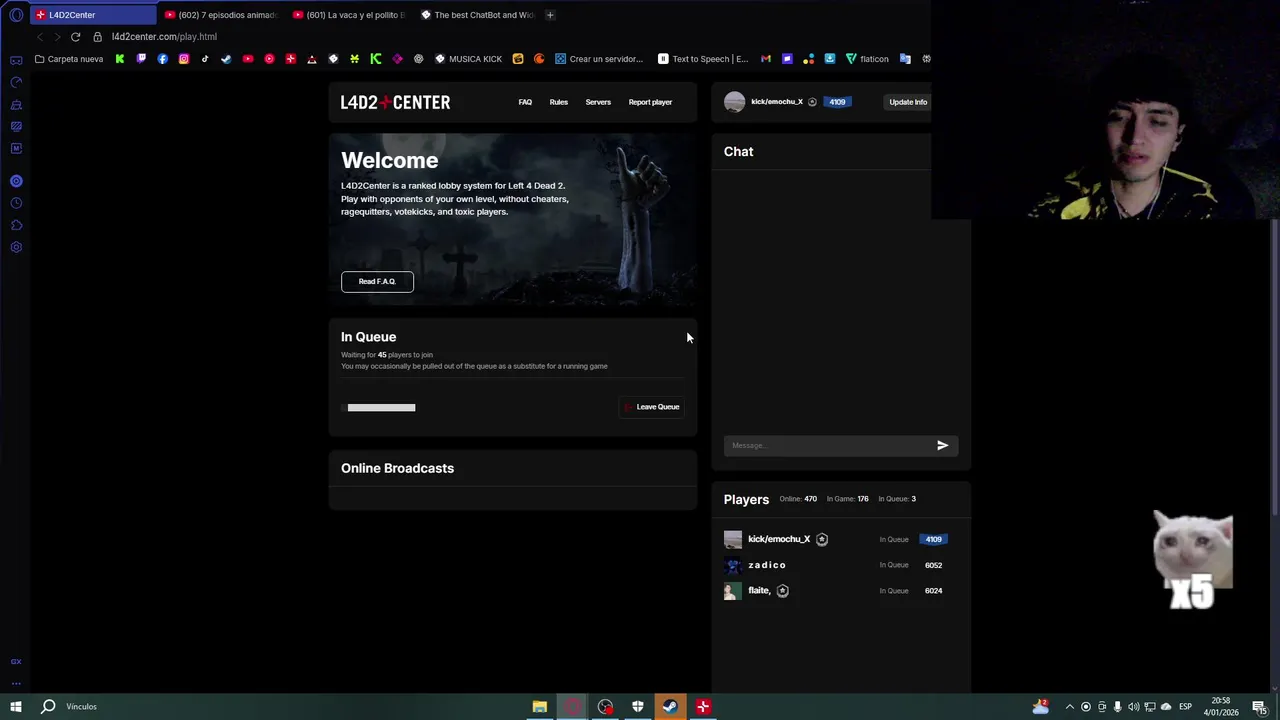This screenshot has height=720, width=1280.
Task: Click the Opera GX logo button
Action: click(x=16, y=15)
